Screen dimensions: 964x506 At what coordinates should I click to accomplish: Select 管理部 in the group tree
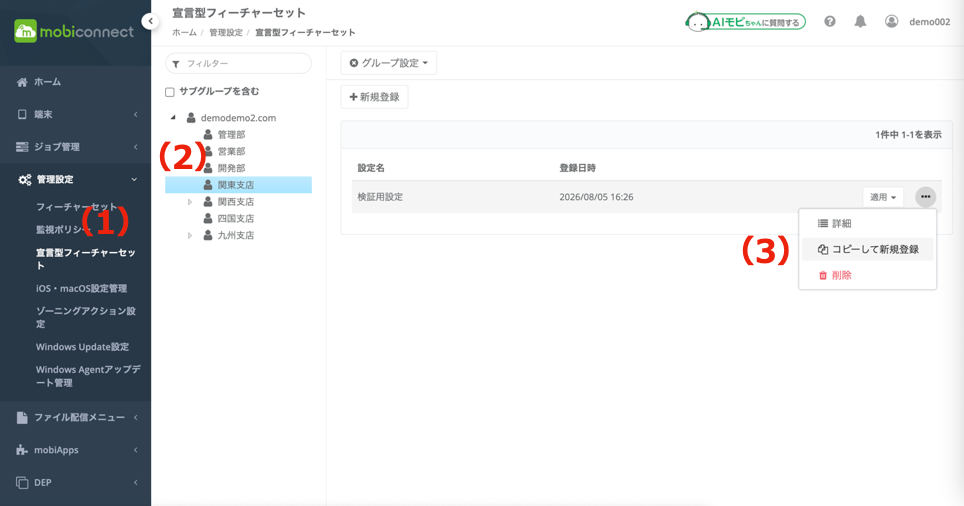click(x=231, y=135)
